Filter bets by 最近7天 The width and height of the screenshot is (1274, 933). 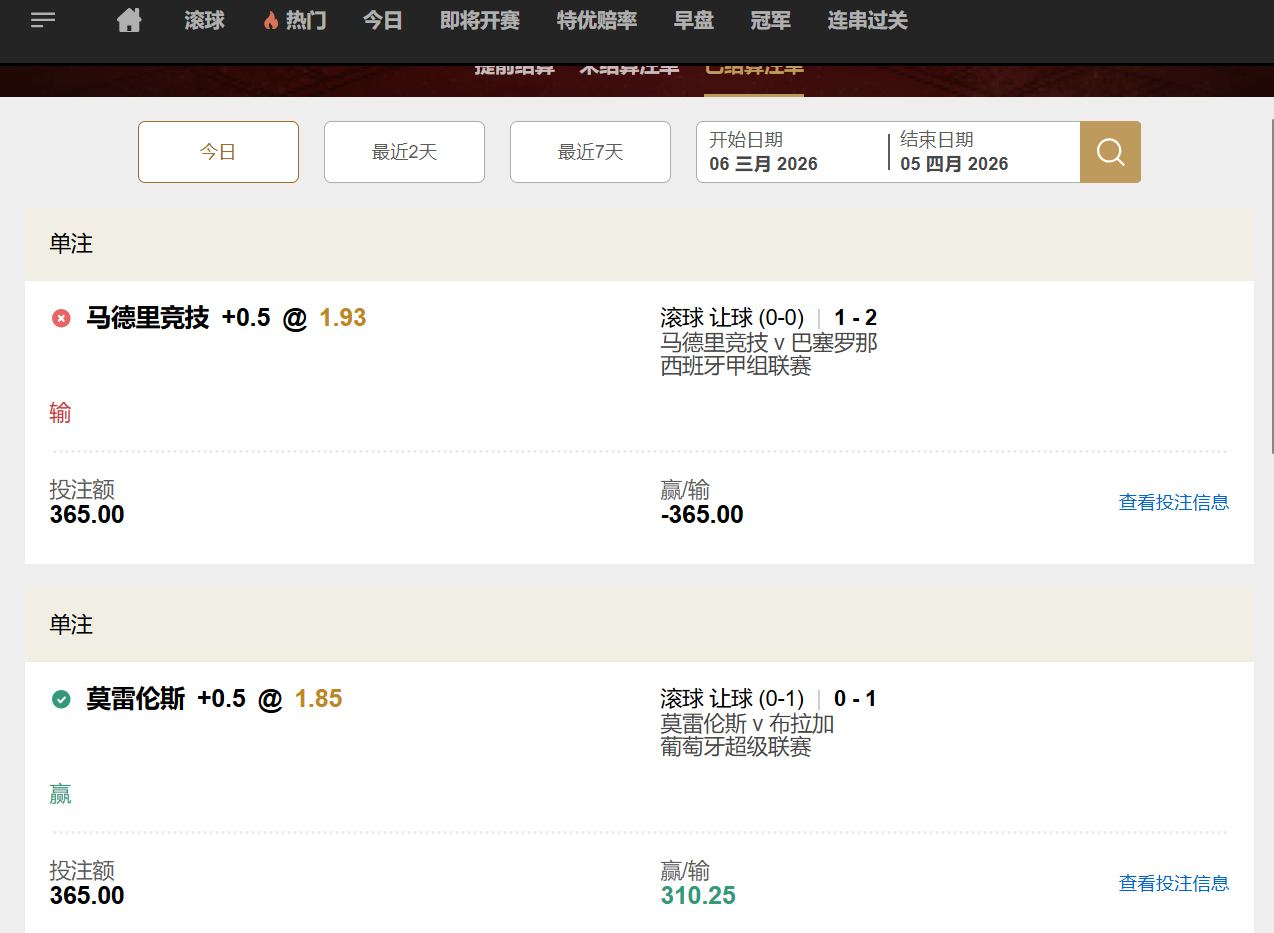click(590, 152)
